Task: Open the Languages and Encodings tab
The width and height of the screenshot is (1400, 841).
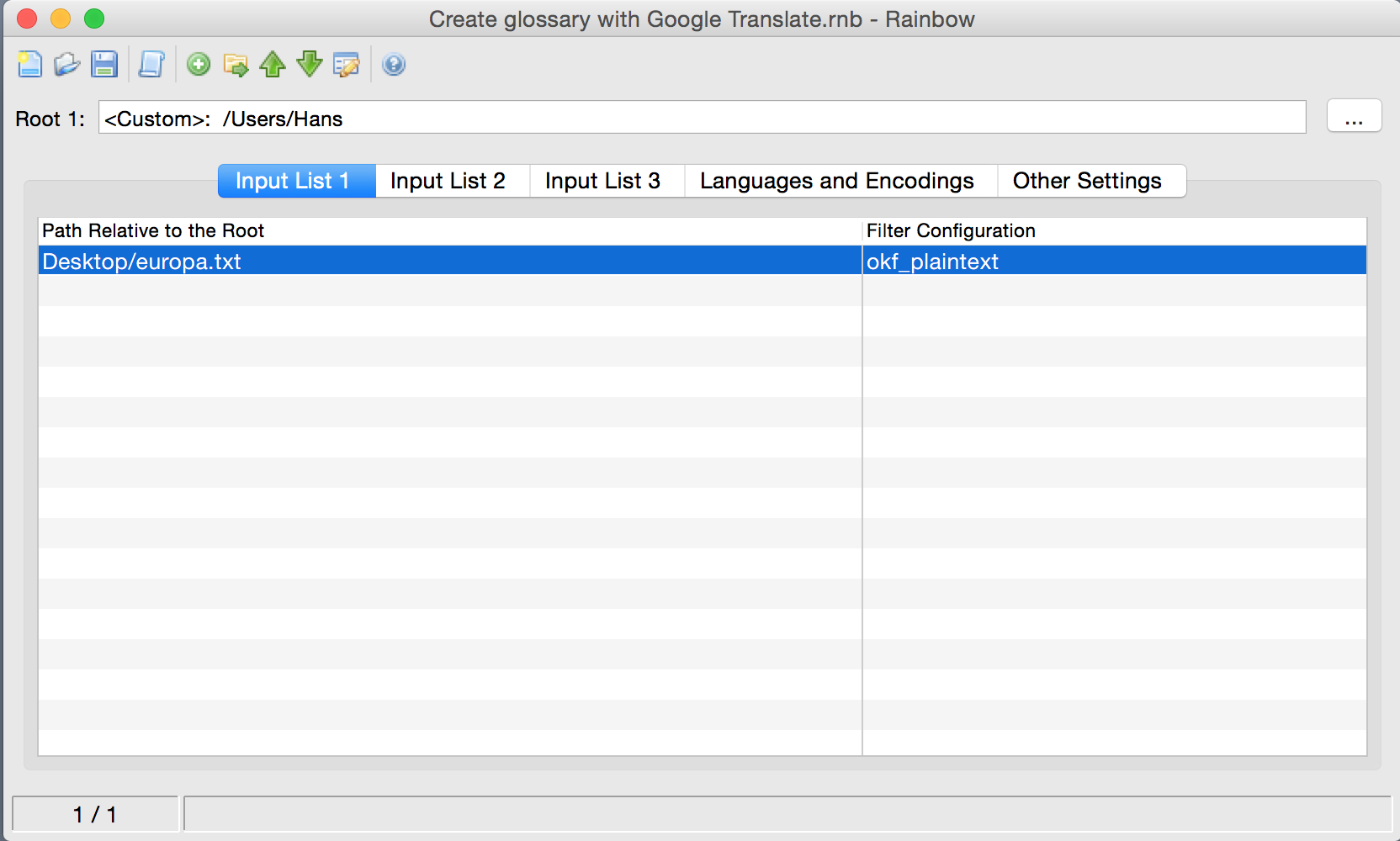Action: click(x=836, y=181)
